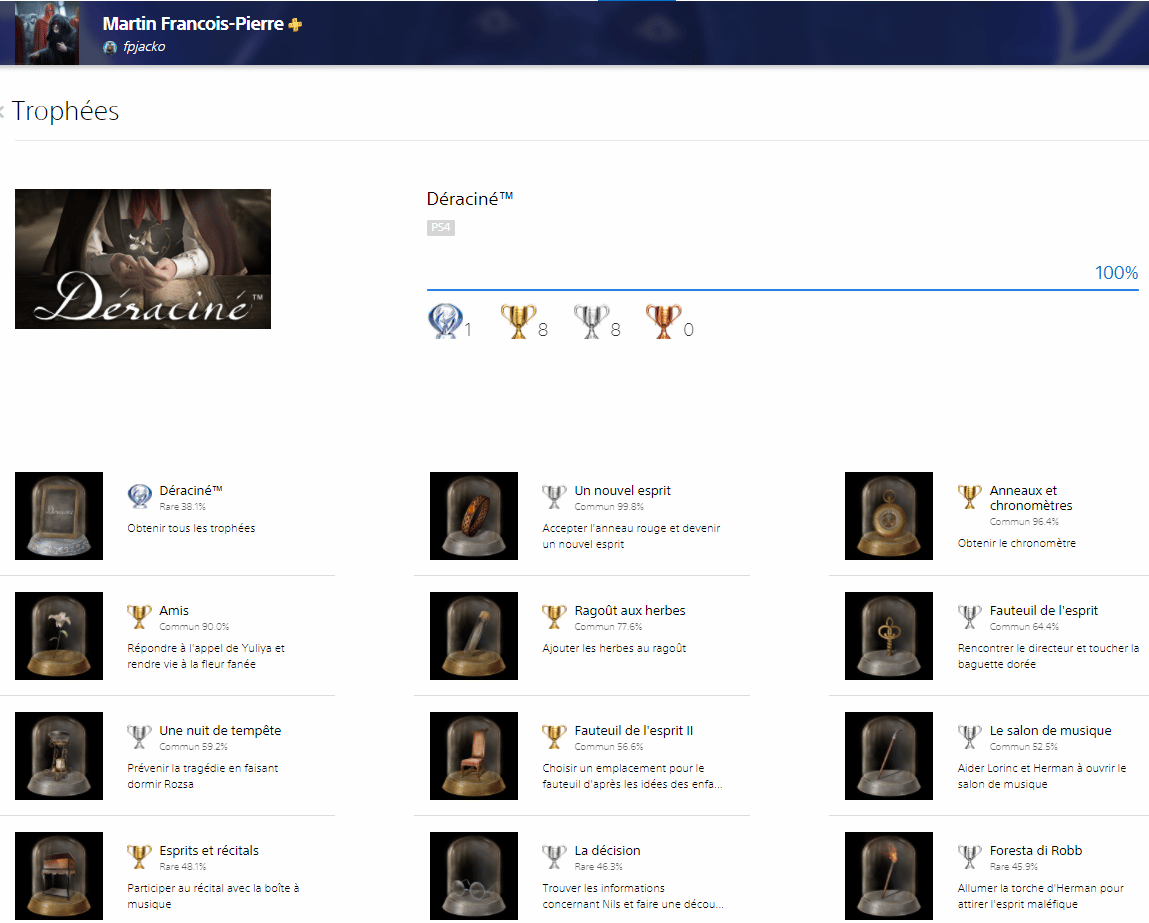
Task: Click the 'Commun 56.6%' rarity label
Action: pos(609,747)
